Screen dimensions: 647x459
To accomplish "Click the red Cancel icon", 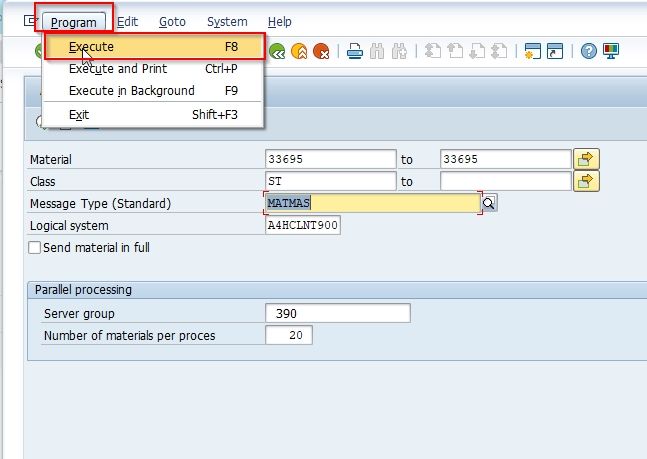I will (x=321, y=52).
